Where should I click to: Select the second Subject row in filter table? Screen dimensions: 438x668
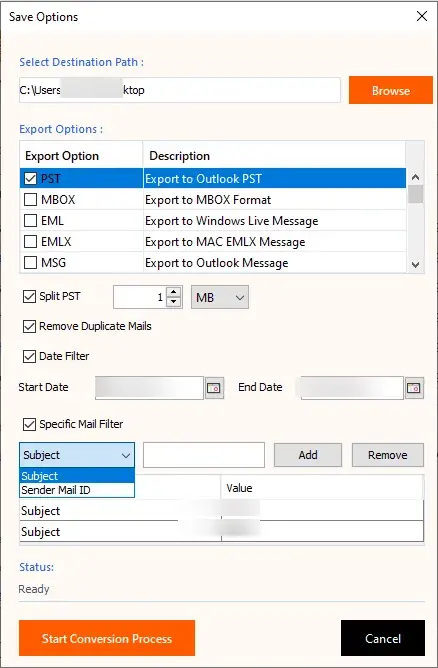(x=221, y=531)
